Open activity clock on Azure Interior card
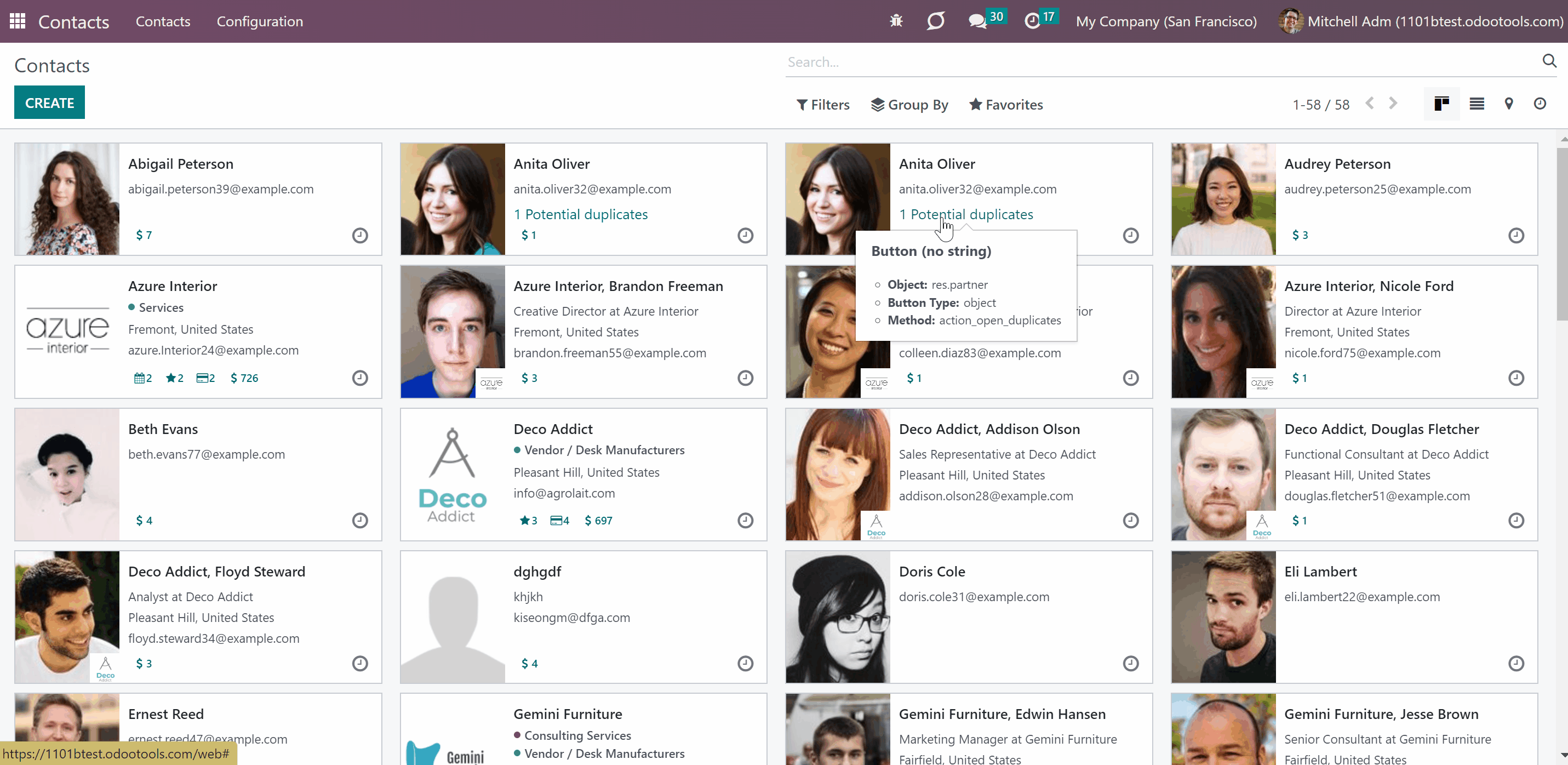1568x765 pixels. (360, 378)
